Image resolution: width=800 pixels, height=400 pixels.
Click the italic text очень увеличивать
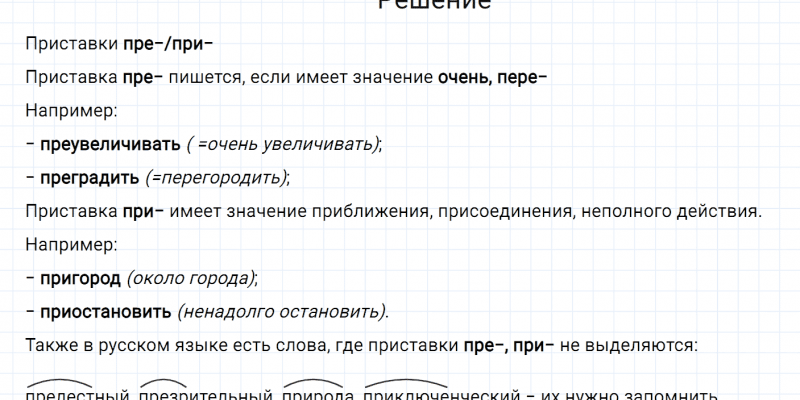pos(288,144)
